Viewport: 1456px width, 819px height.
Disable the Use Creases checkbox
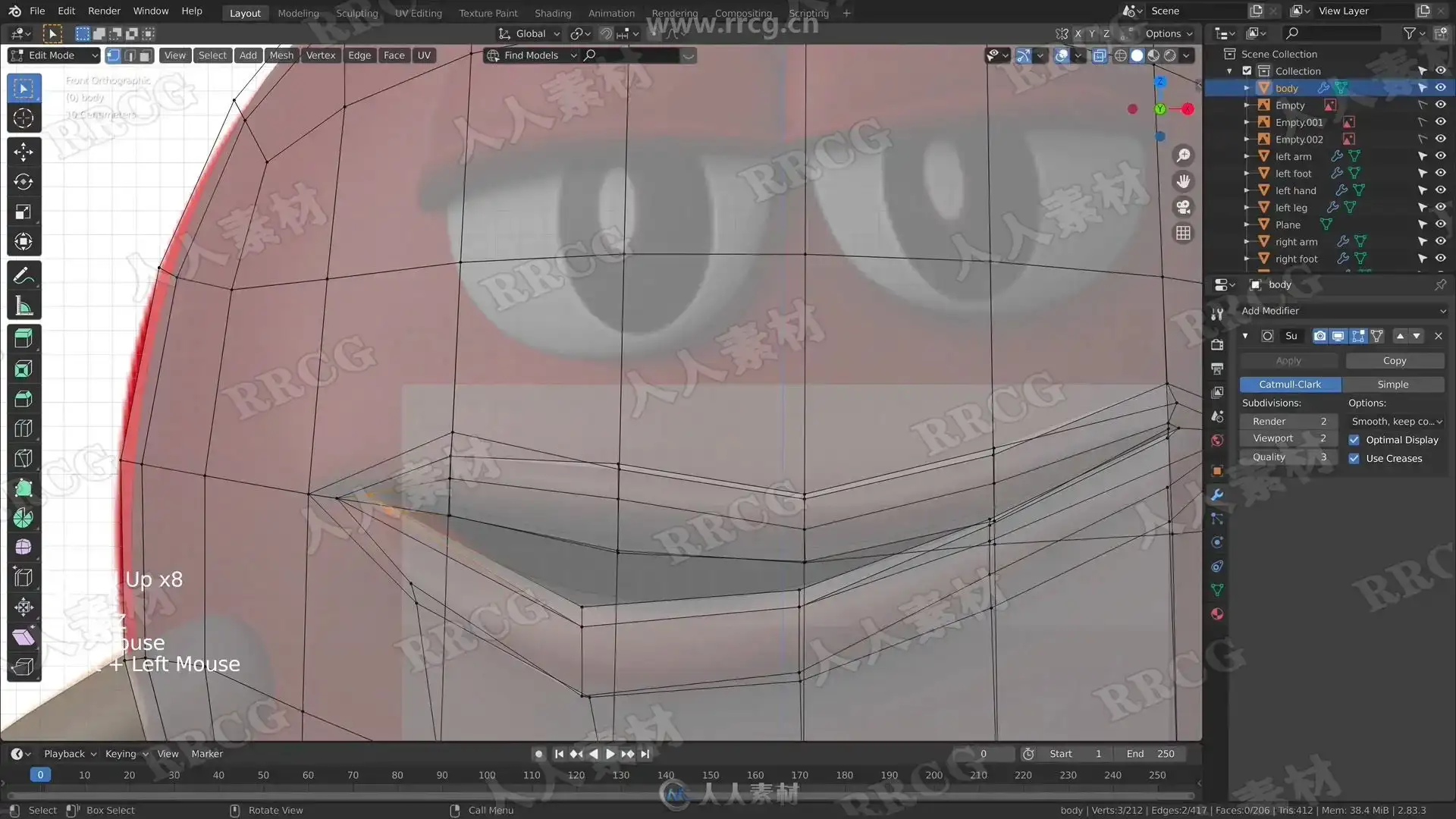click(1354, 458)
